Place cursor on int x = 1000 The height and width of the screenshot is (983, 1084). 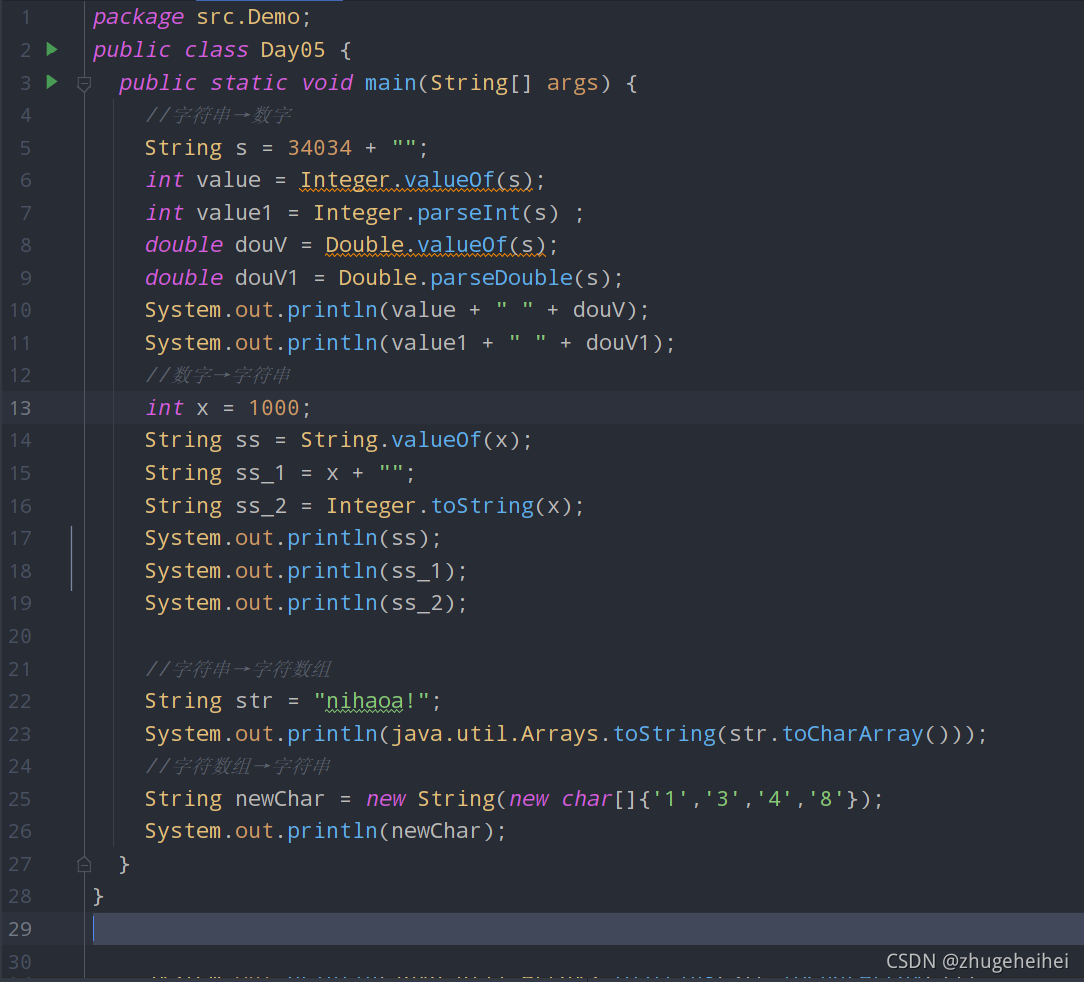click(x=225, y=407)
